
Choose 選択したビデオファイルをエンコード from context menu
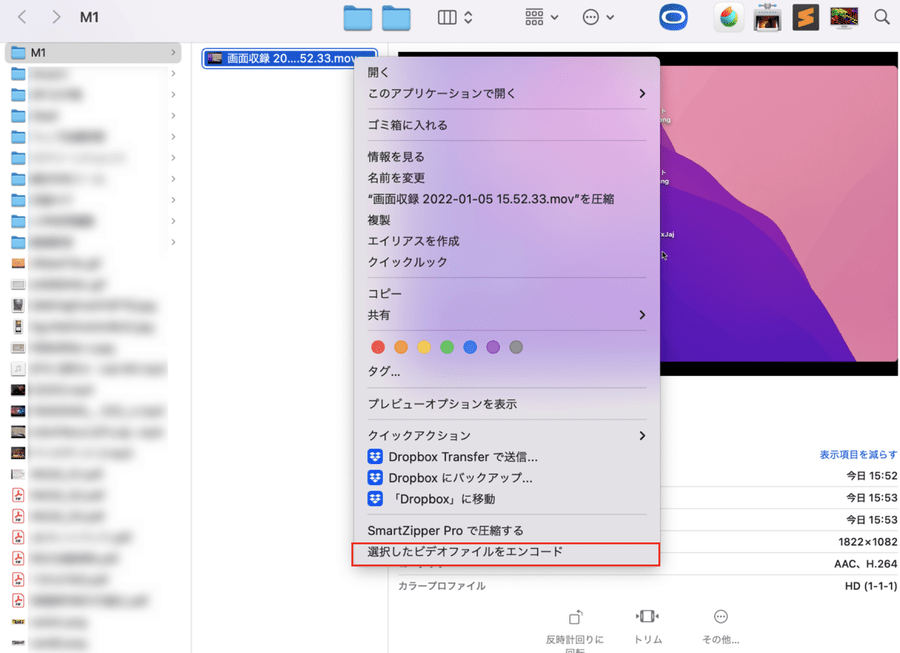click(x=465, y=552)
